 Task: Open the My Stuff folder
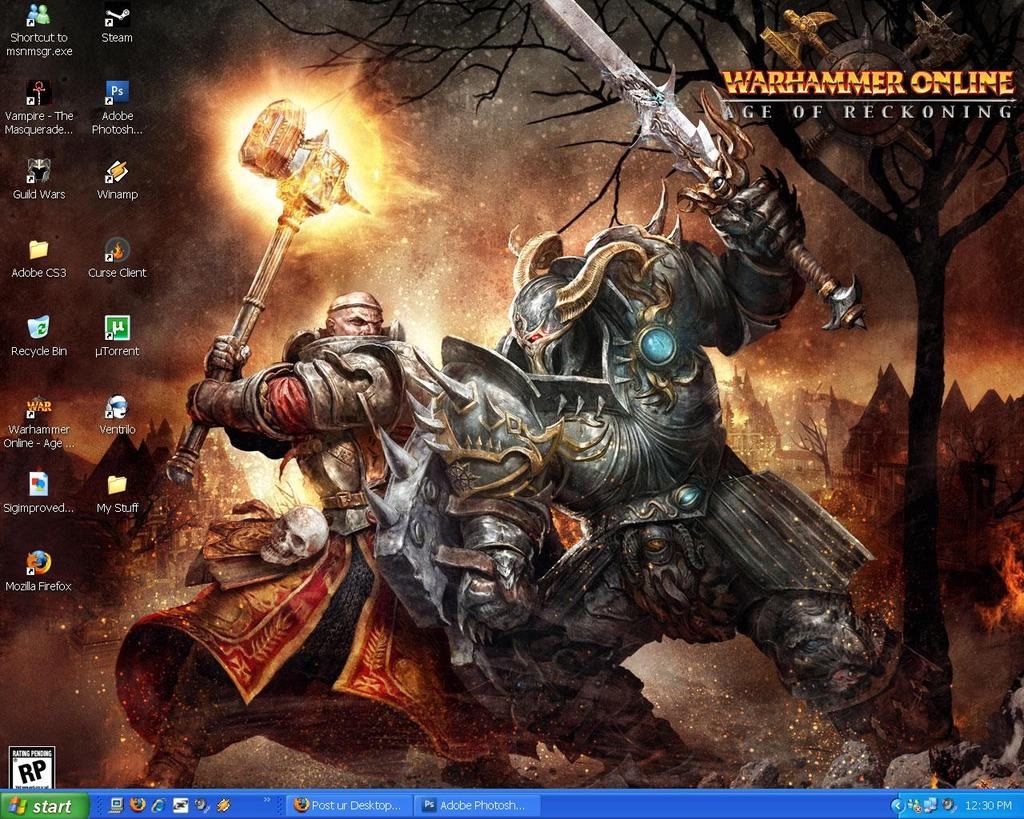pyautogui.click(x=117, y=486)
